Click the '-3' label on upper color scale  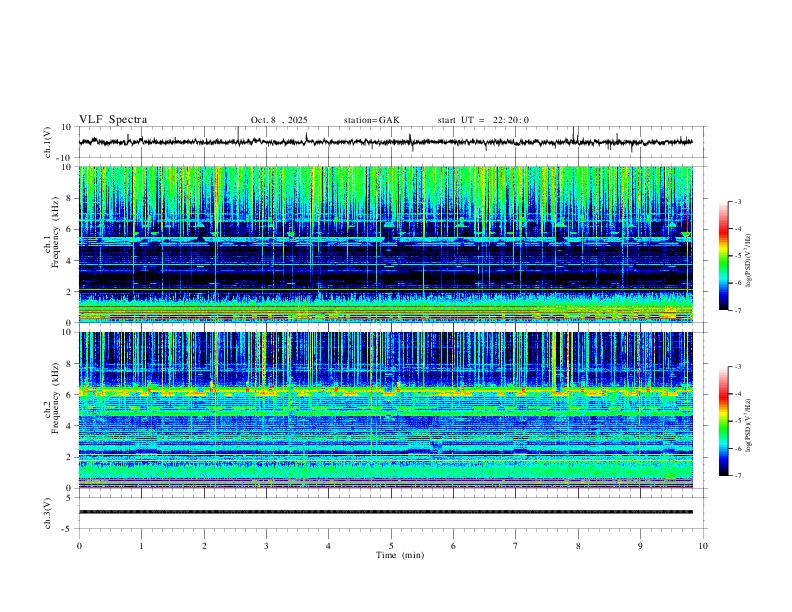click(738, 201)
